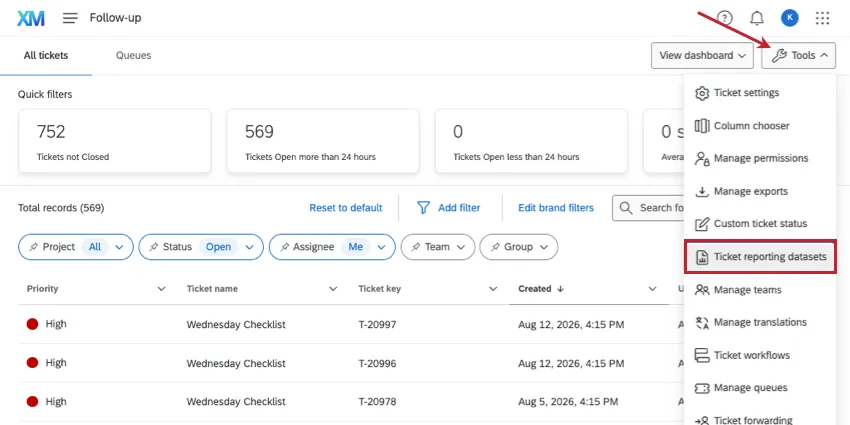Screen dimensions: 850x425
Task: Open the hamburger navigation menu
Action: (x=70, y=18)
